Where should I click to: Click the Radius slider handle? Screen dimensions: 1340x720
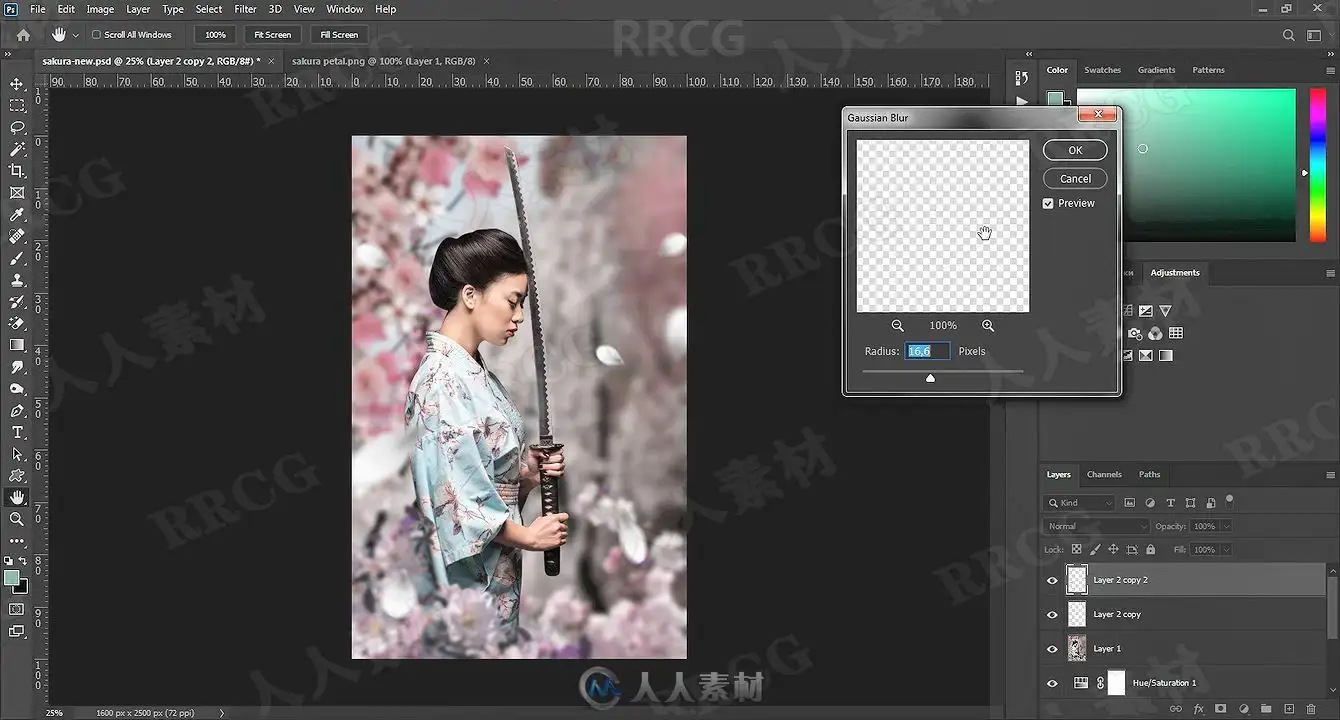[x=930, y=378]
